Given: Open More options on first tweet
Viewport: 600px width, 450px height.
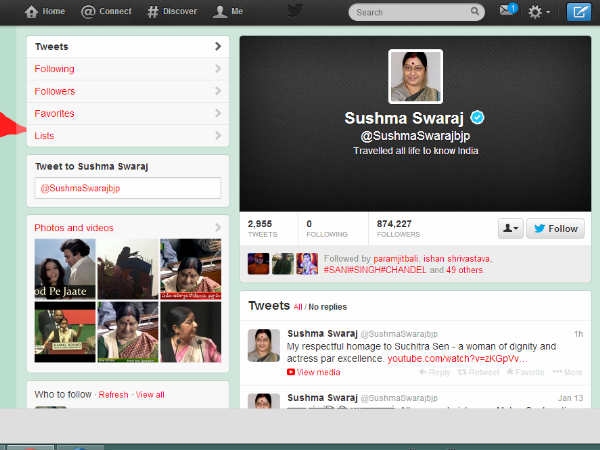Looking at the screenshot, I should 567,372.
